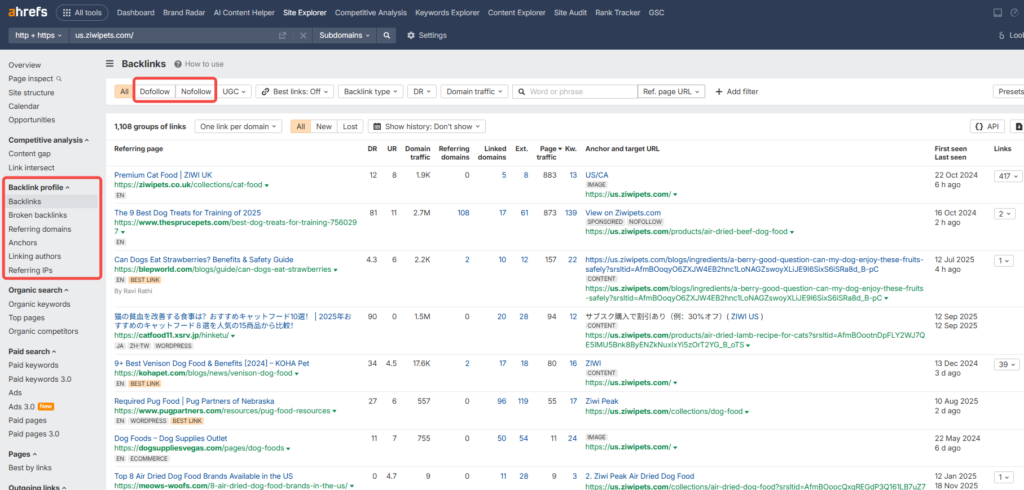
Task: Open the Ref. page URL dropdown
Action: (x=671, y=91)
